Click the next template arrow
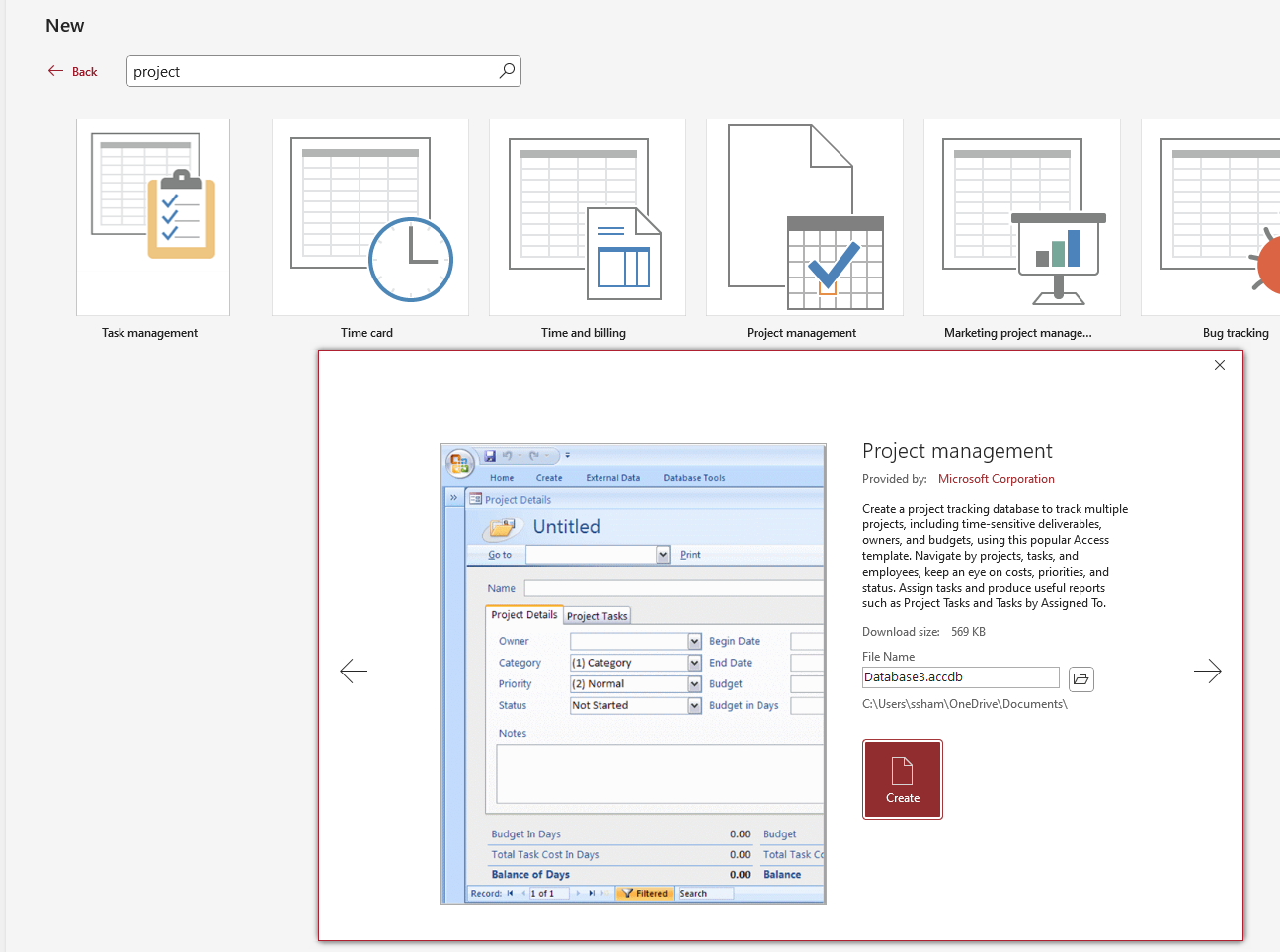The height and width of the screenshot is (952, 1280). pos(1208,671)
